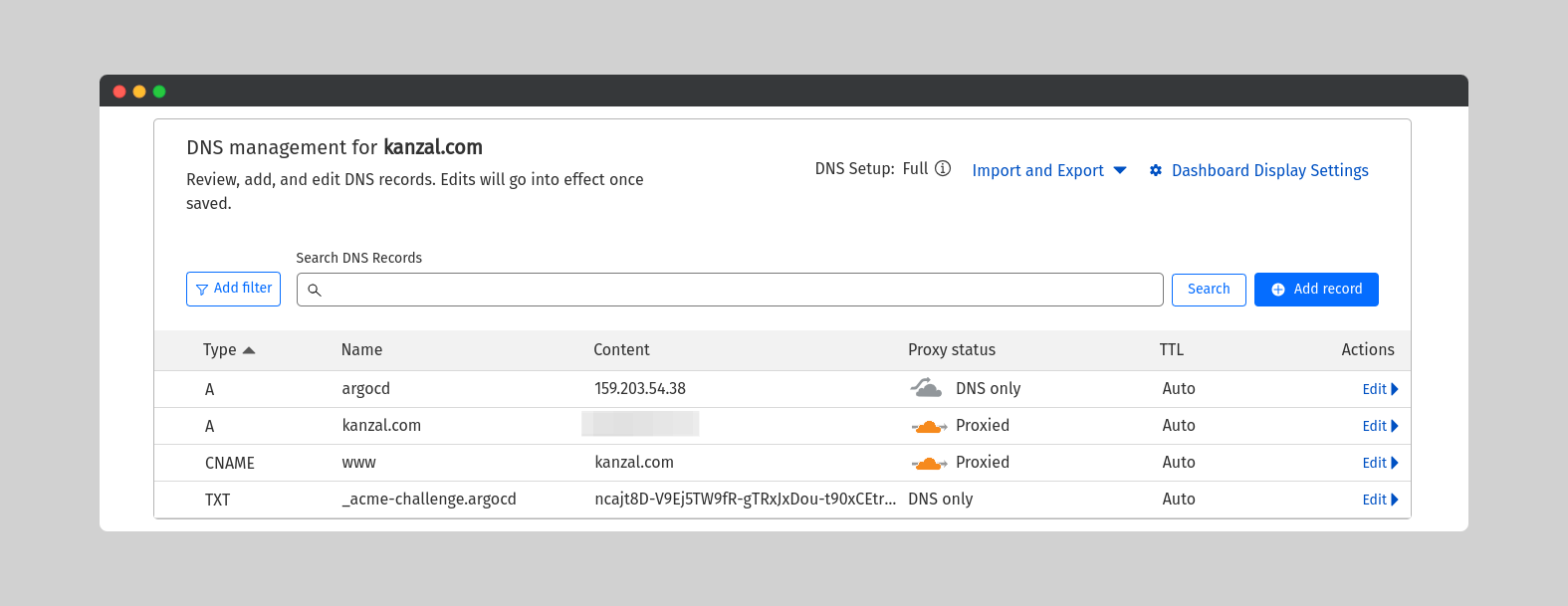Select IP address 159.203.54.38
Image resolution: width=1568 pixels, height=606 pixels.
coord(640,388)
